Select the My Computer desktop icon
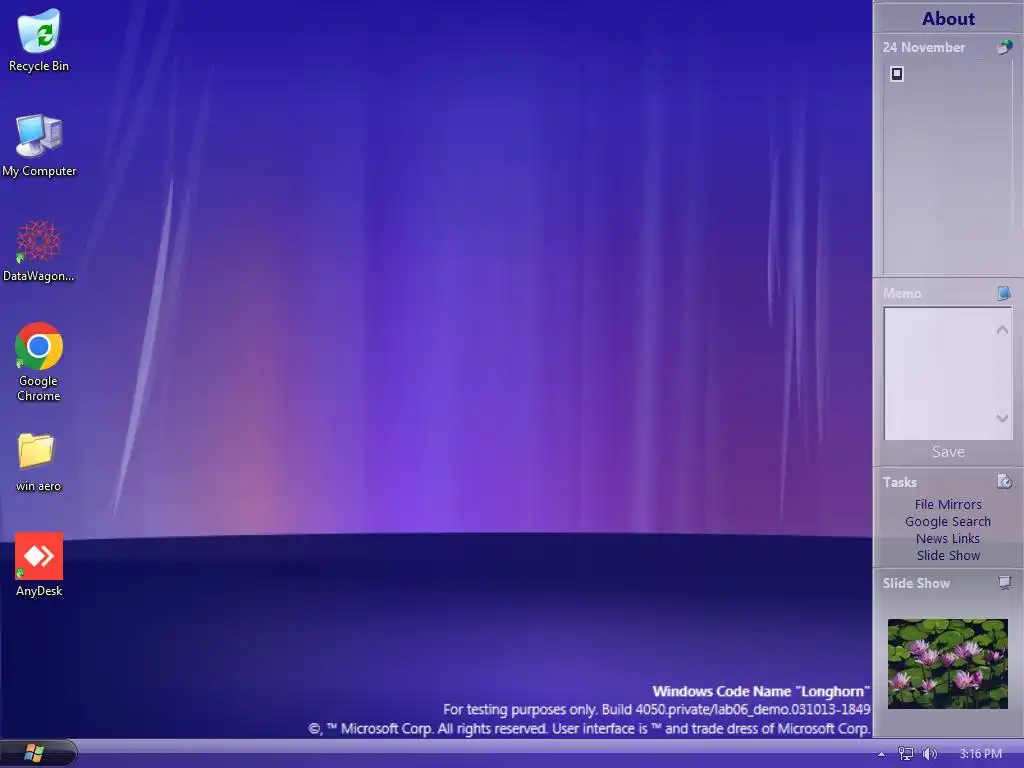The height and width of the screenshot is (768, 1024). pos(39,145)
